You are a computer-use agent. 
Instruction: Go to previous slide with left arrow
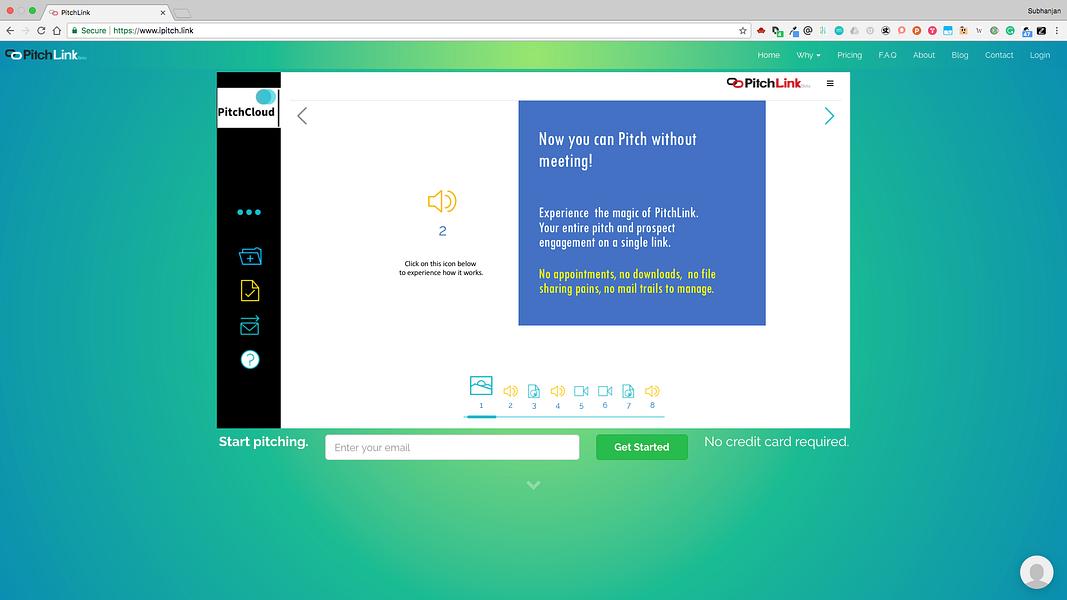coord(302,116)
